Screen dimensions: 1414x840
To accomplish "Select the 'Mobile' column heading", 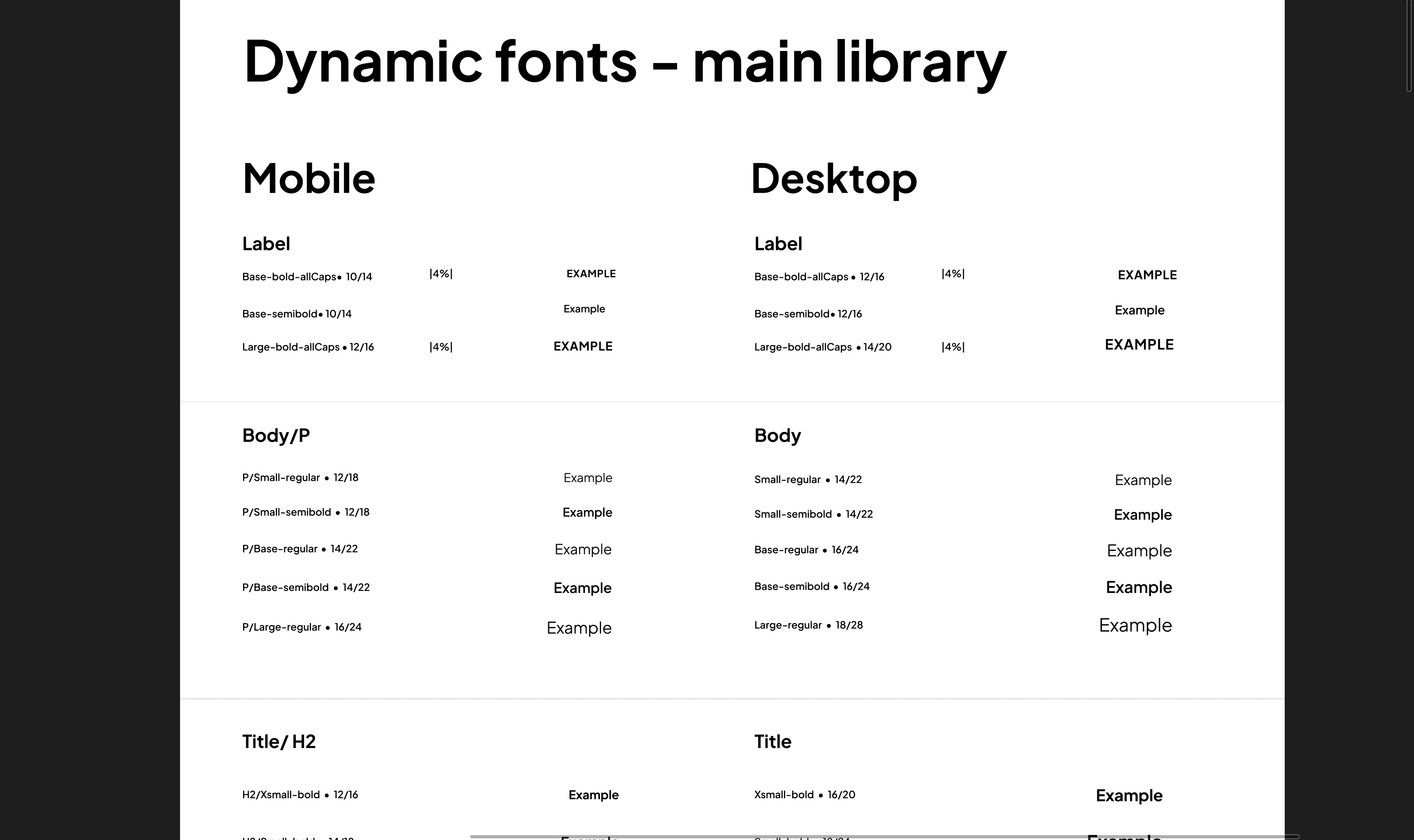I will [308, 178].
